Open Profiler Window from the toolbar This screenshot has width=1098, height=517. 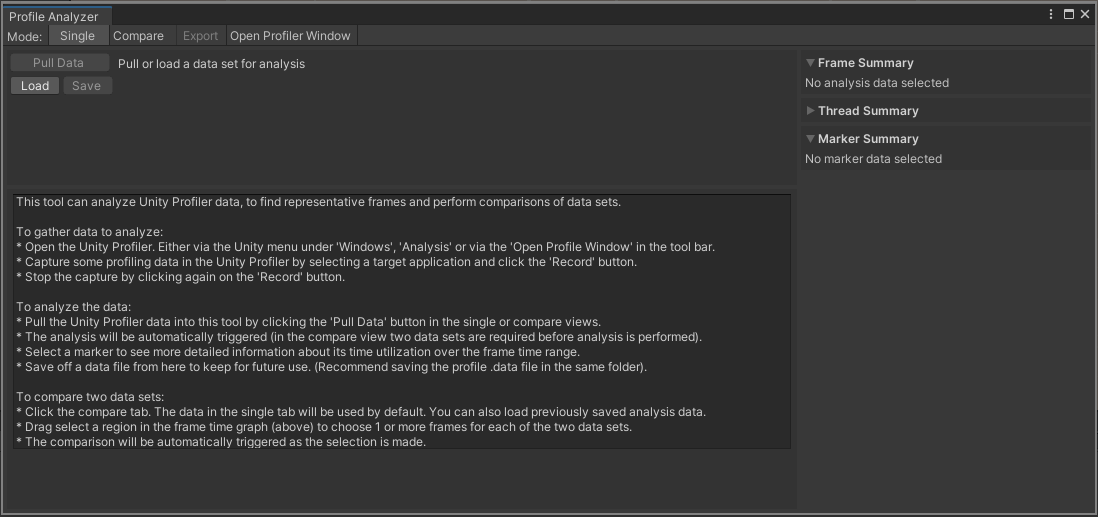[290, 36]
